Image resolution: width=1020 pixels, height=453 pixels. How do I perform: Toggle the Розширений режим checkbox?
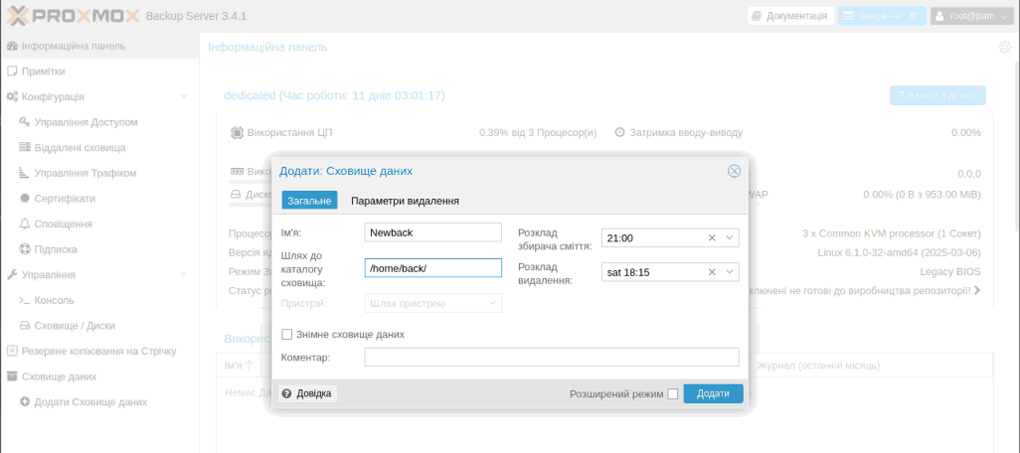(x=672, y=394)
